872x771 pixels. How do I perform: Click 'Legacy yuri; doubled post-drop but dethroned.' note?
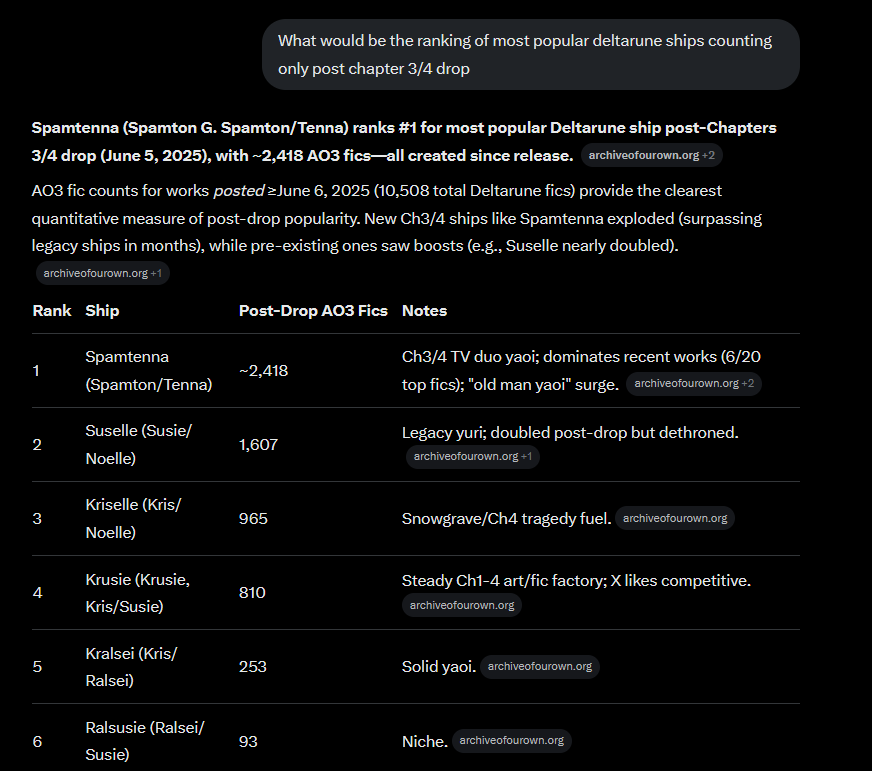tap(570, 432)
